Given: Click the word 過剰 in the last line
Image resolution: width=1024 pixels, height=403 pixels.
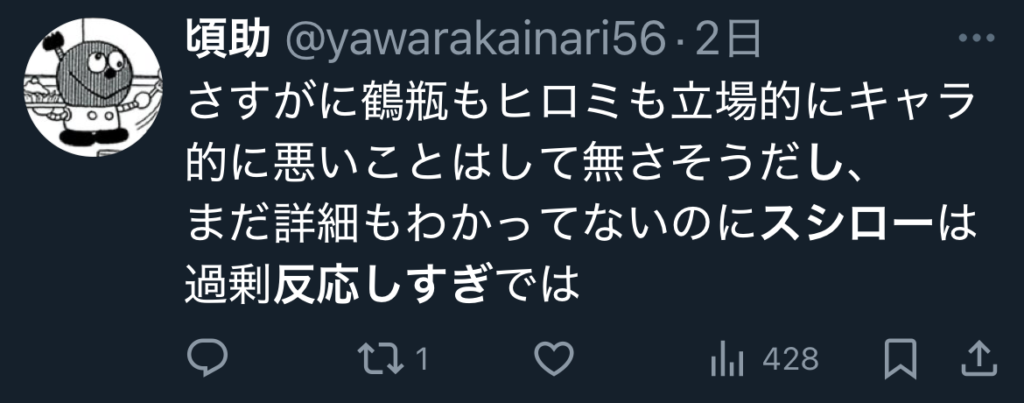Looking at the screenshot, I should click(x=229, y=285).
